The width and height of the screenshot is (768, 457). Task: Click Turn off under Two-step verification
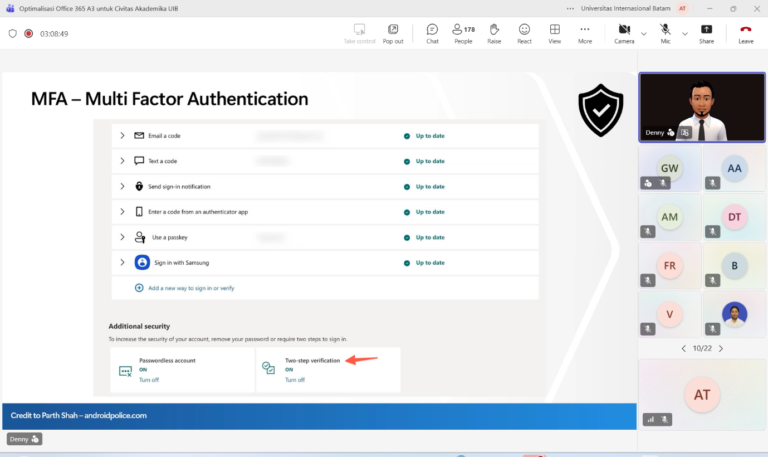pyautogui.click(x=295, y=380)
